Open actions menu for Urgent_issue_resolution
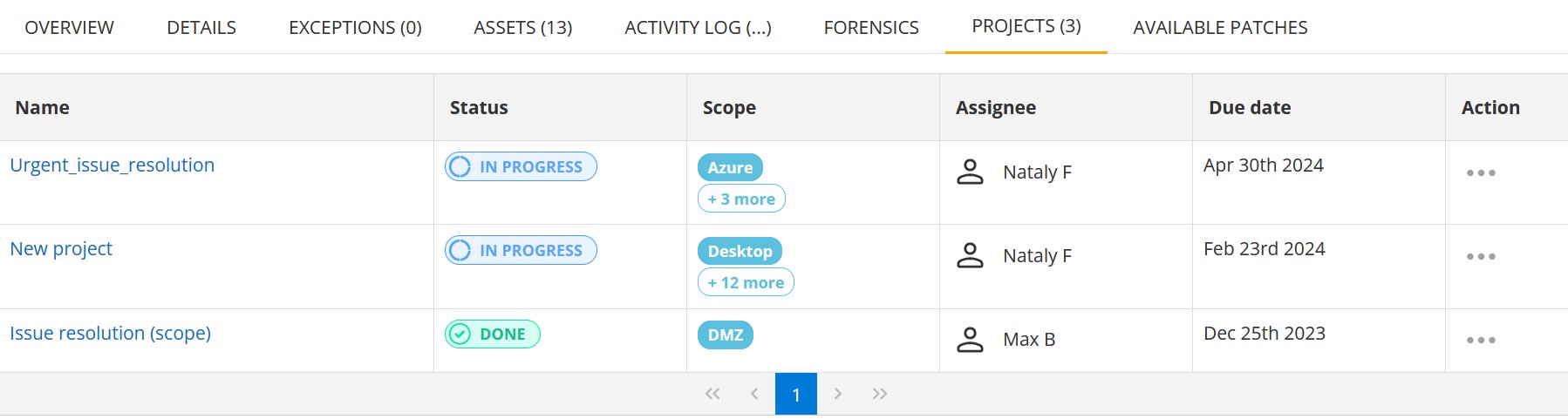This screenshot has width=1568, height=419. click(x=1480, y=173)
